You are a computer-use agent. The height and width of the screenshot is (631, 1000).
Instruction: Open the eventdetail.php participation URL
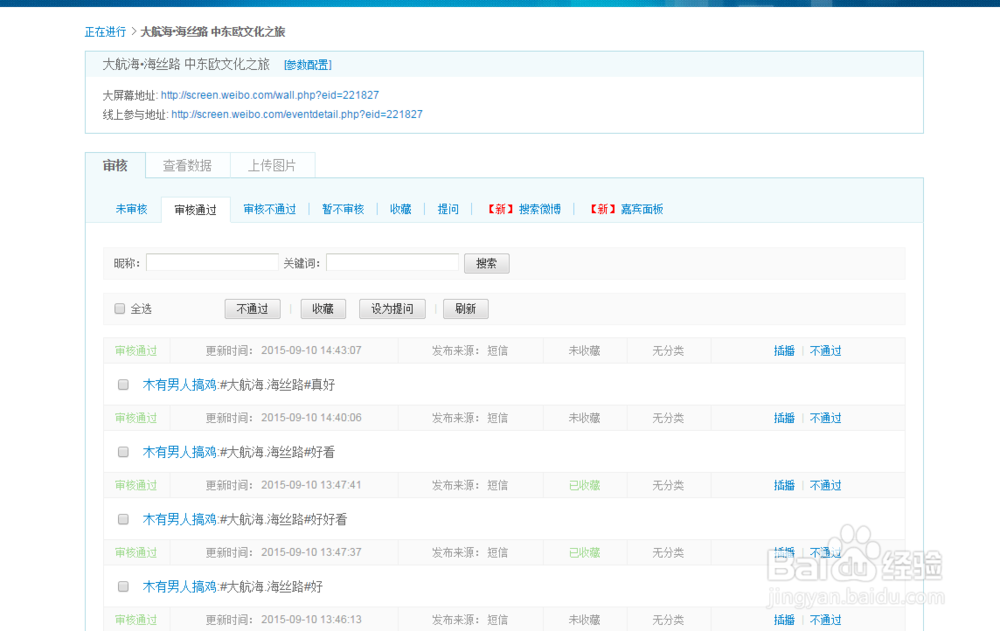297,114
